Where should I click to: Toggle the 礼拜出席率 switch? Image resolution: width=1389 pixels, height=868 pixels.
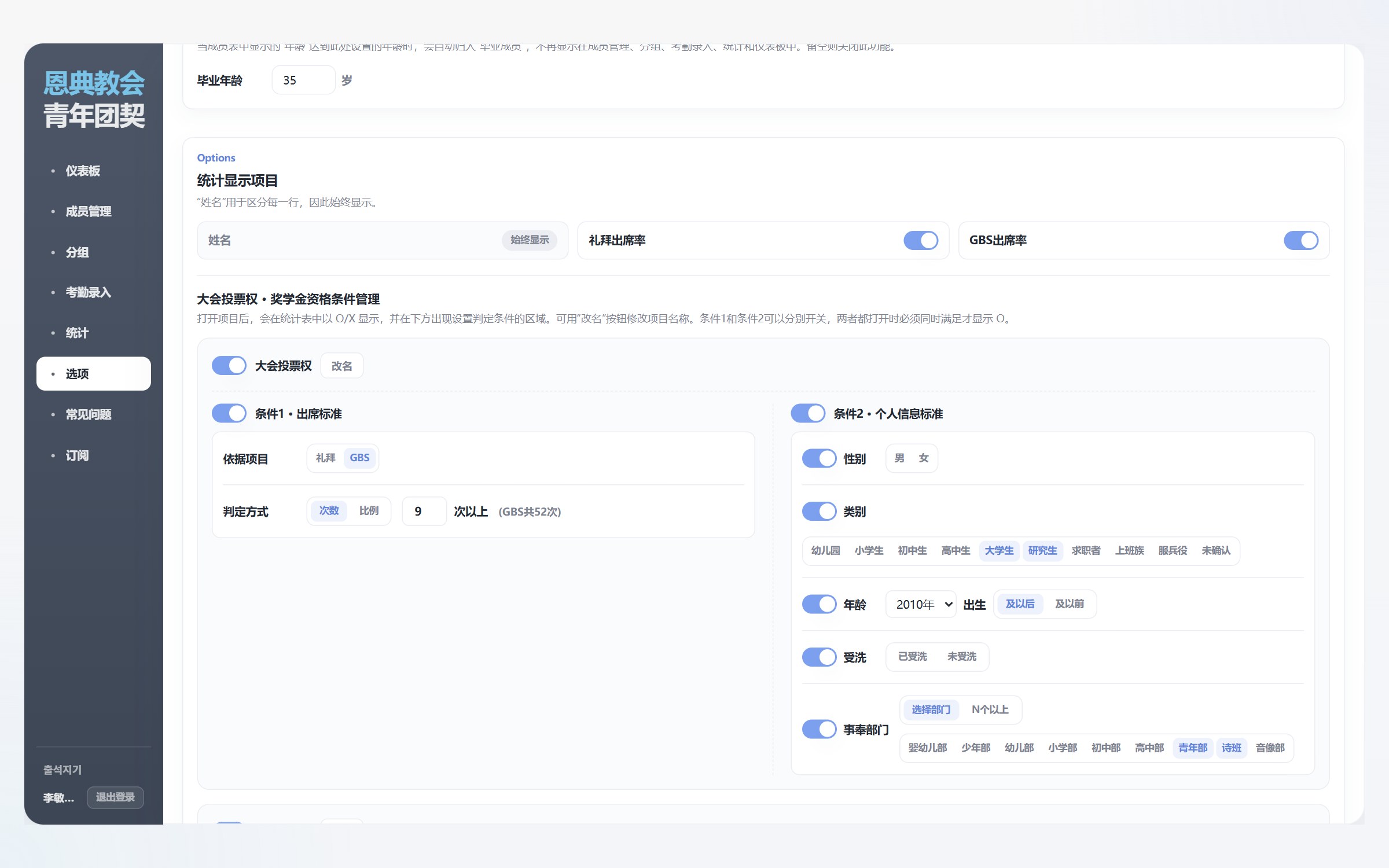click(920, 240)
